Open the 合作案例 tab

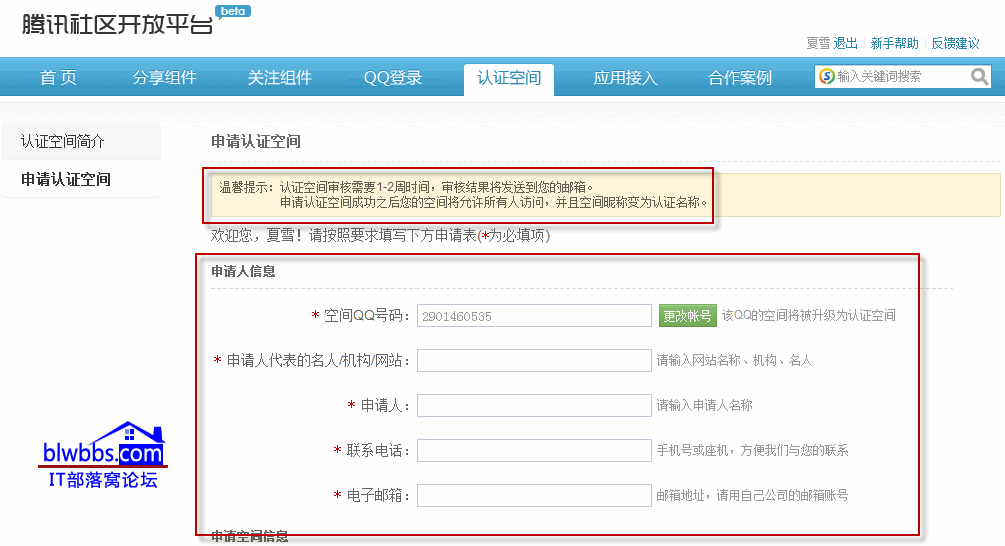tap(740, 78)
